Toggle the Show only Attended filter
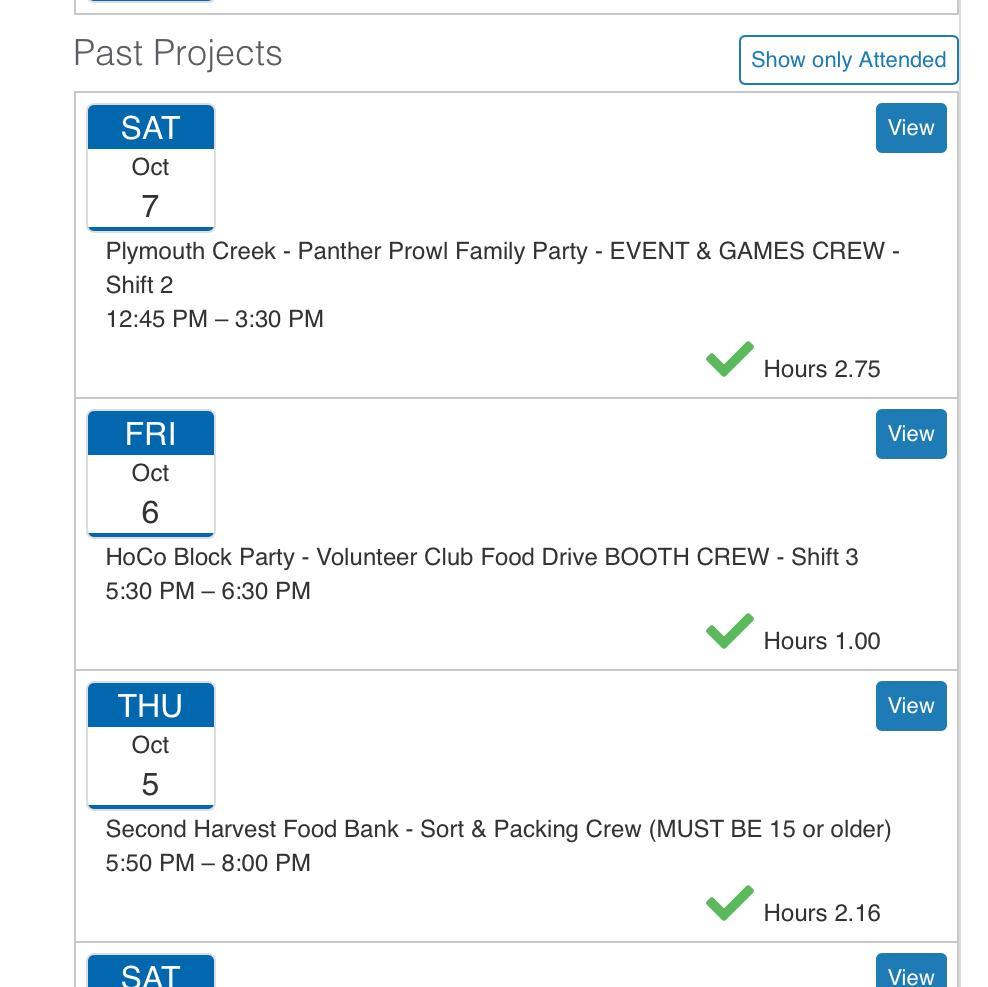988x987 pixels. [848, 60]
